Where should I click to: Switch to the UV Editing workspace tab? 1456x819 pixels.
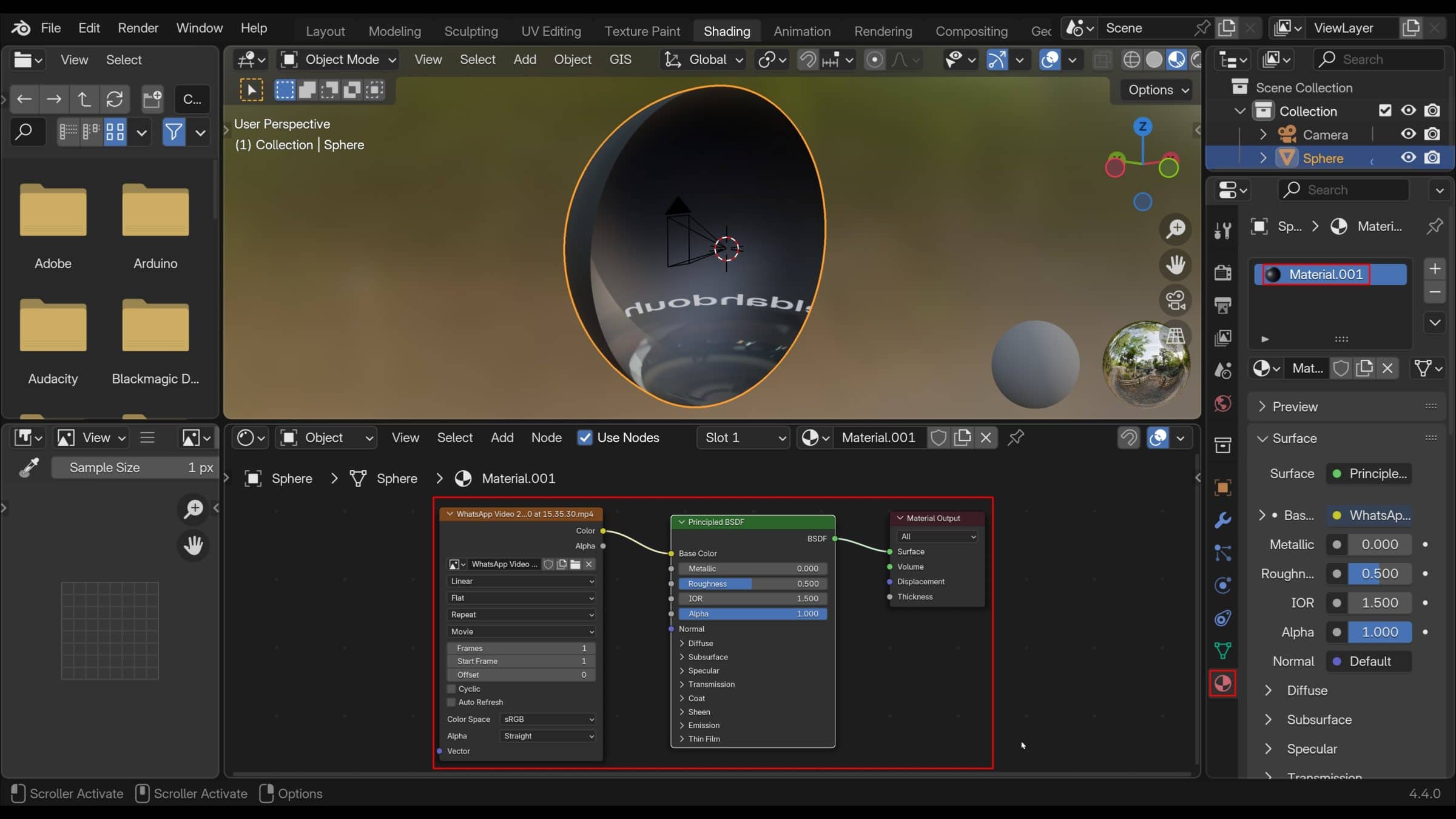coord(551,31)
